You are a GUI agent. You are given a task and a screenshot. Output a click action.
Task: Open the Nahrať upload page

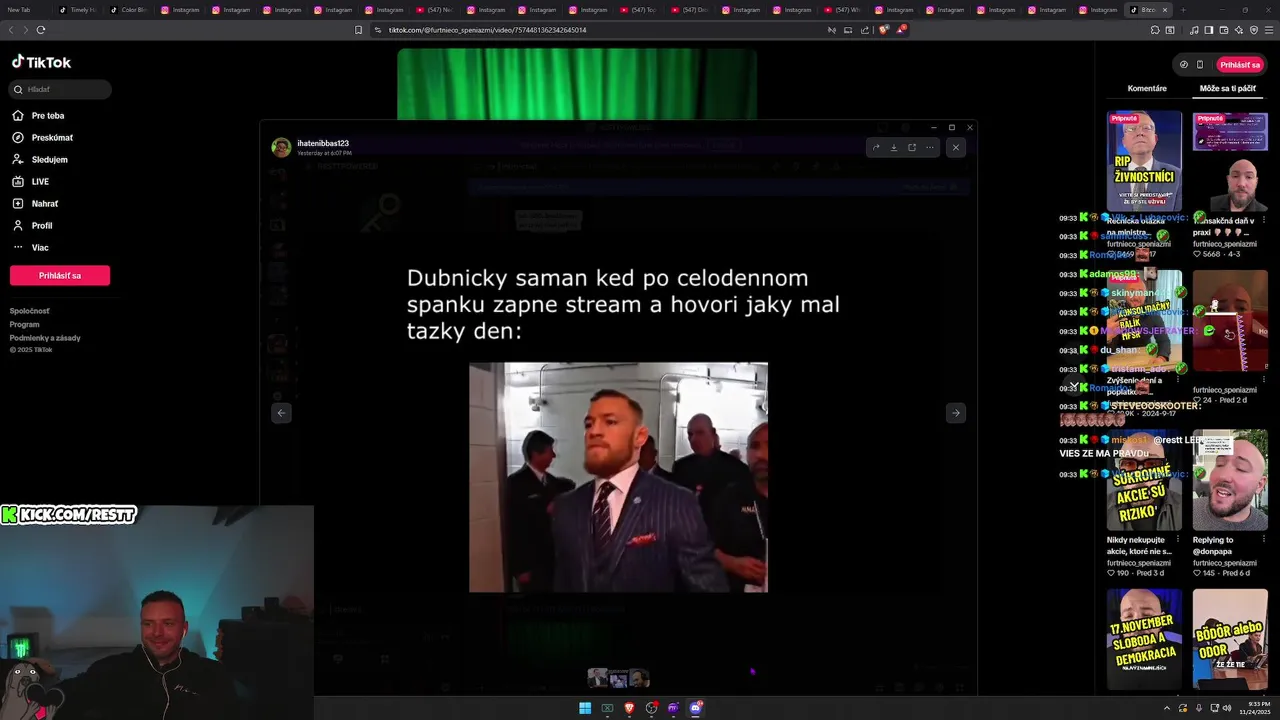pos(35,204)
